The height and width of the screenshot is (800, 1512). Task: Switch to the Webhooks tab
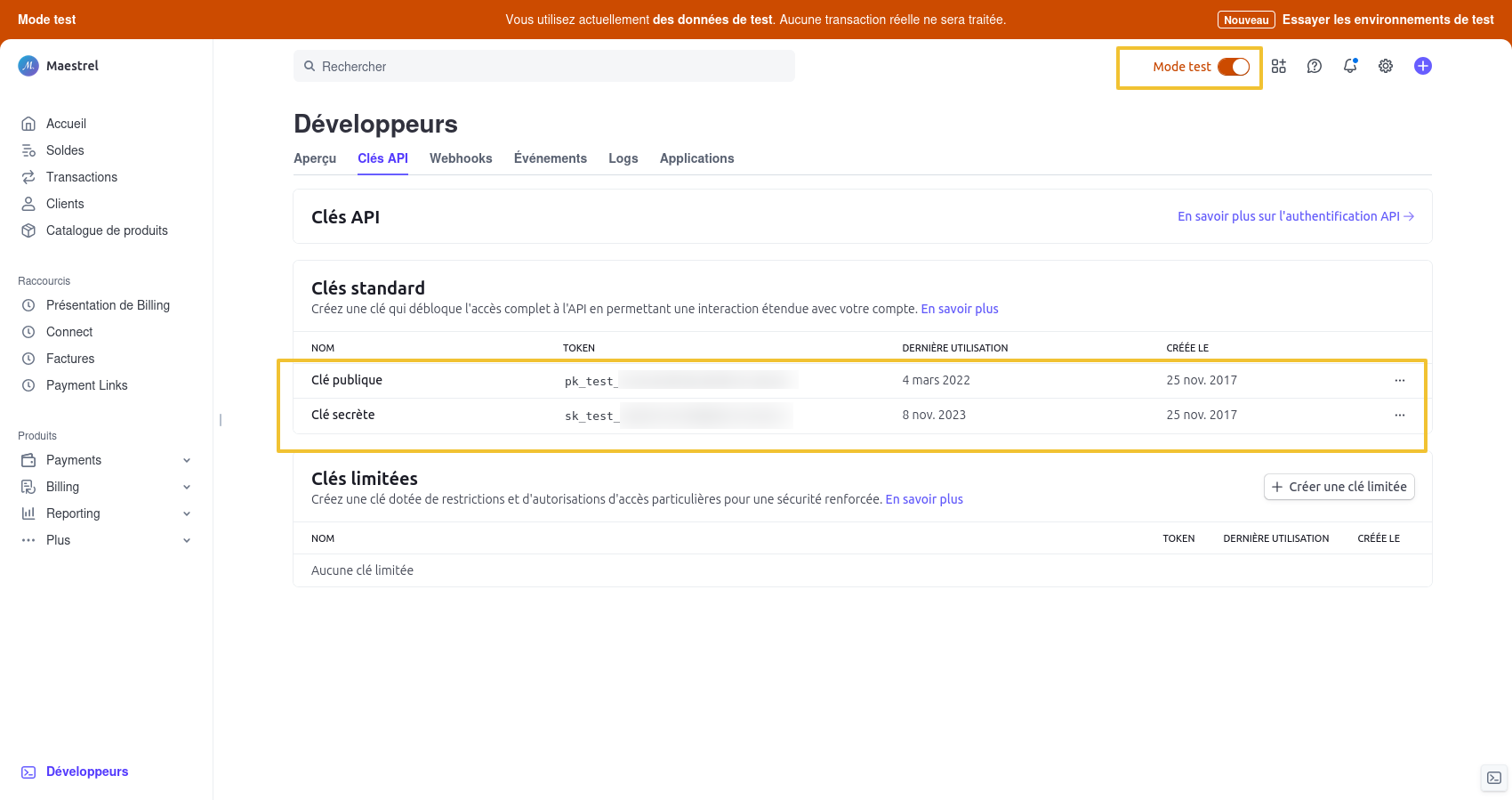[x=460, y=158]
